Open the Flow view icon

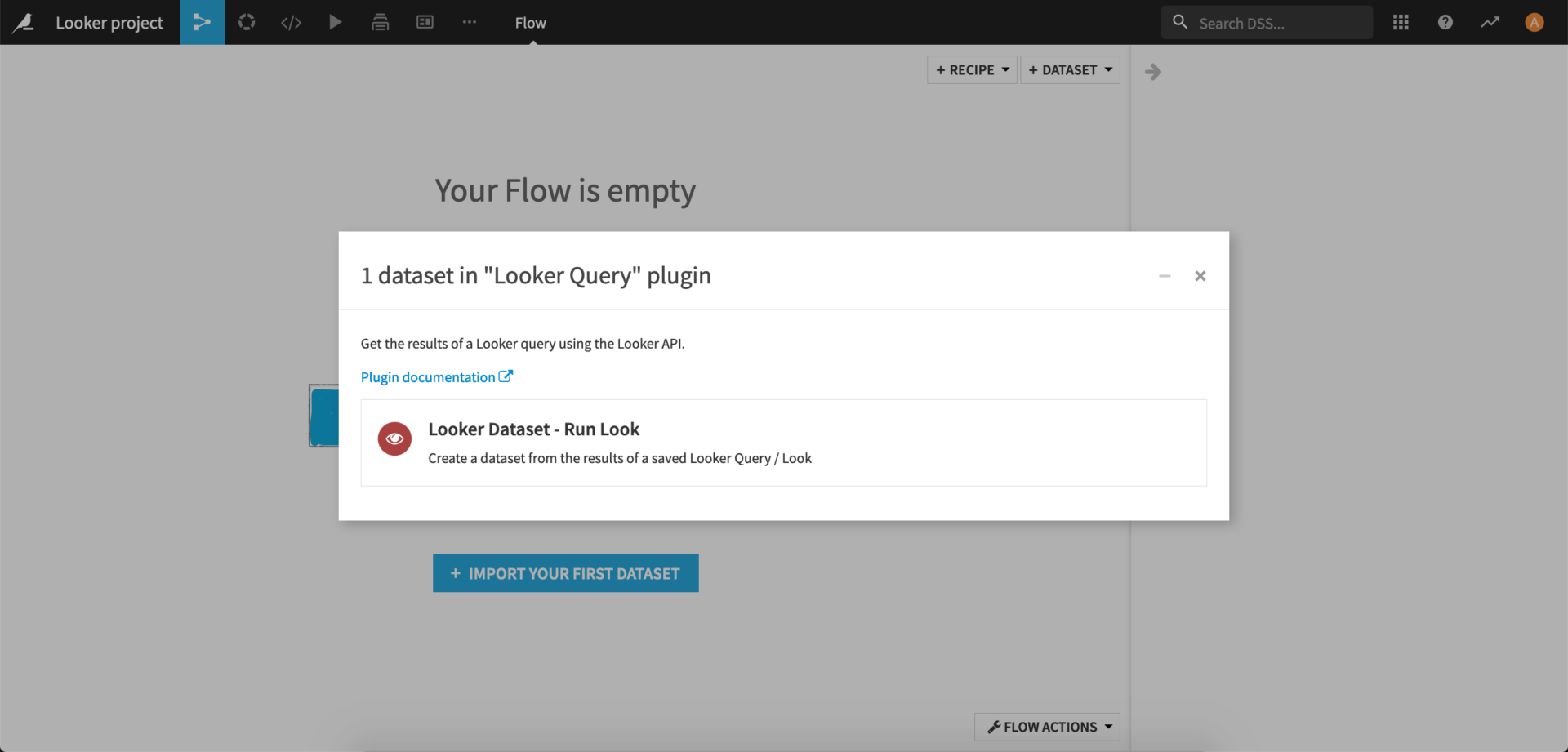(x=202, y=22)
